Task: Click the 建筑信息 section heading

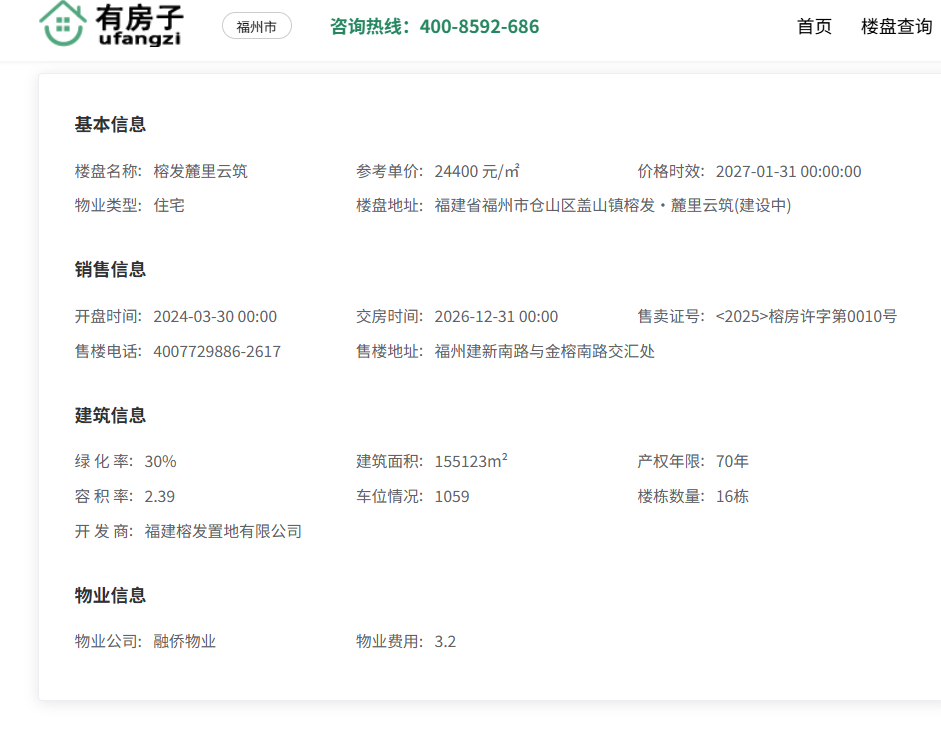Action: point(110,415)
